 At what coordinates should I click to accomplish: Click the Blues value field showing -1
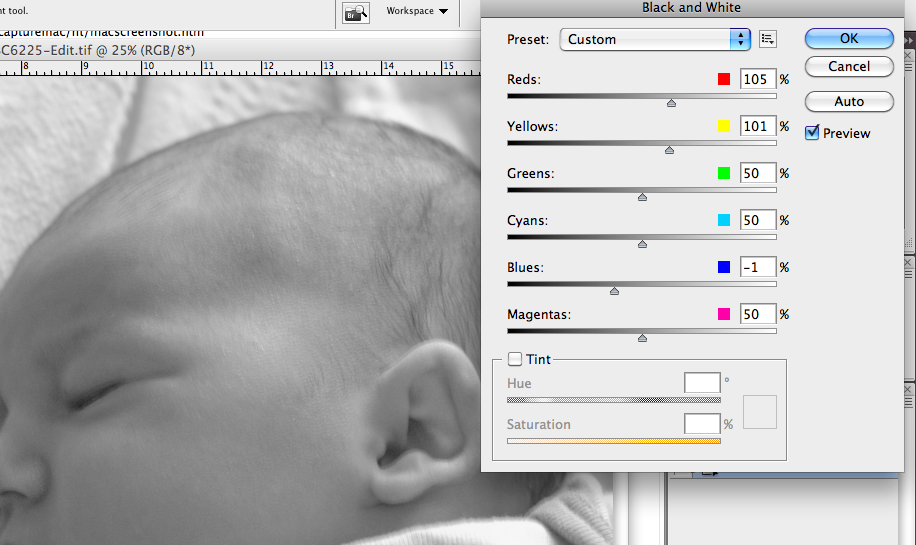[758, 267]
